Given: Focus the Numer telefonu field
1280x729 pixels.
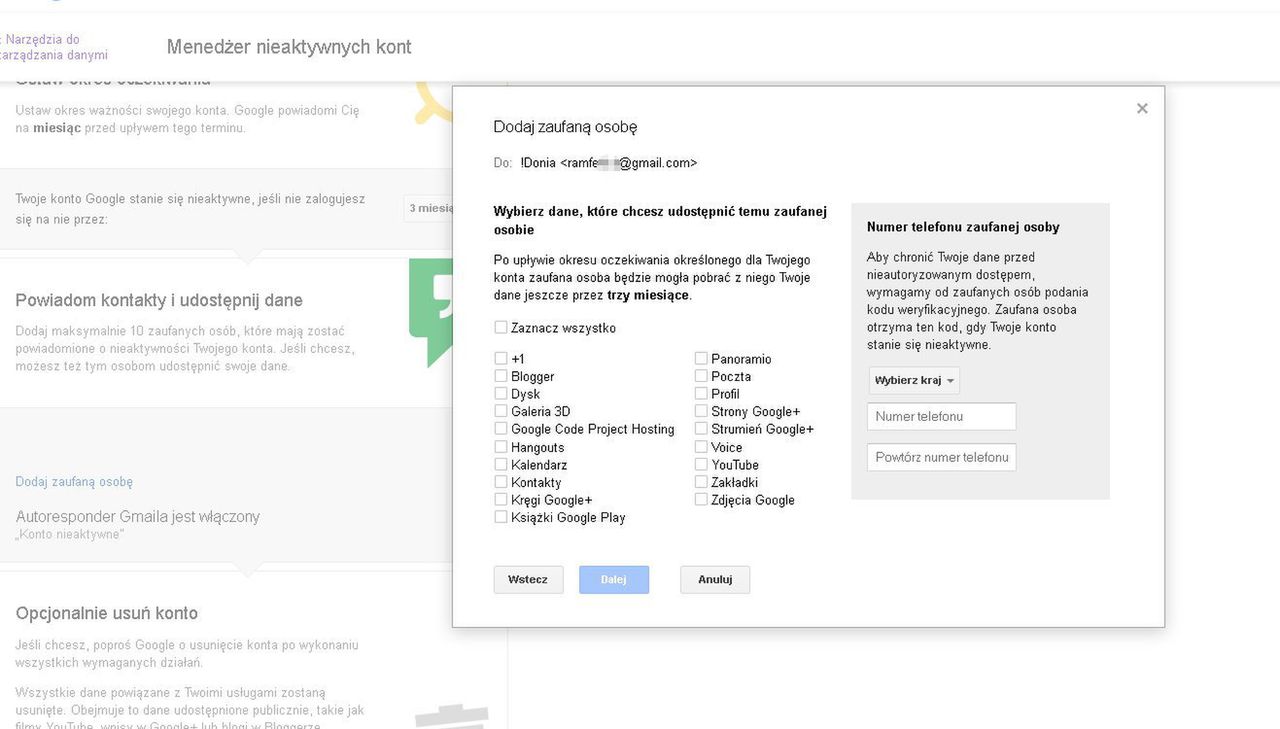Looking at the screenshot, I should [x=942, y=416].
